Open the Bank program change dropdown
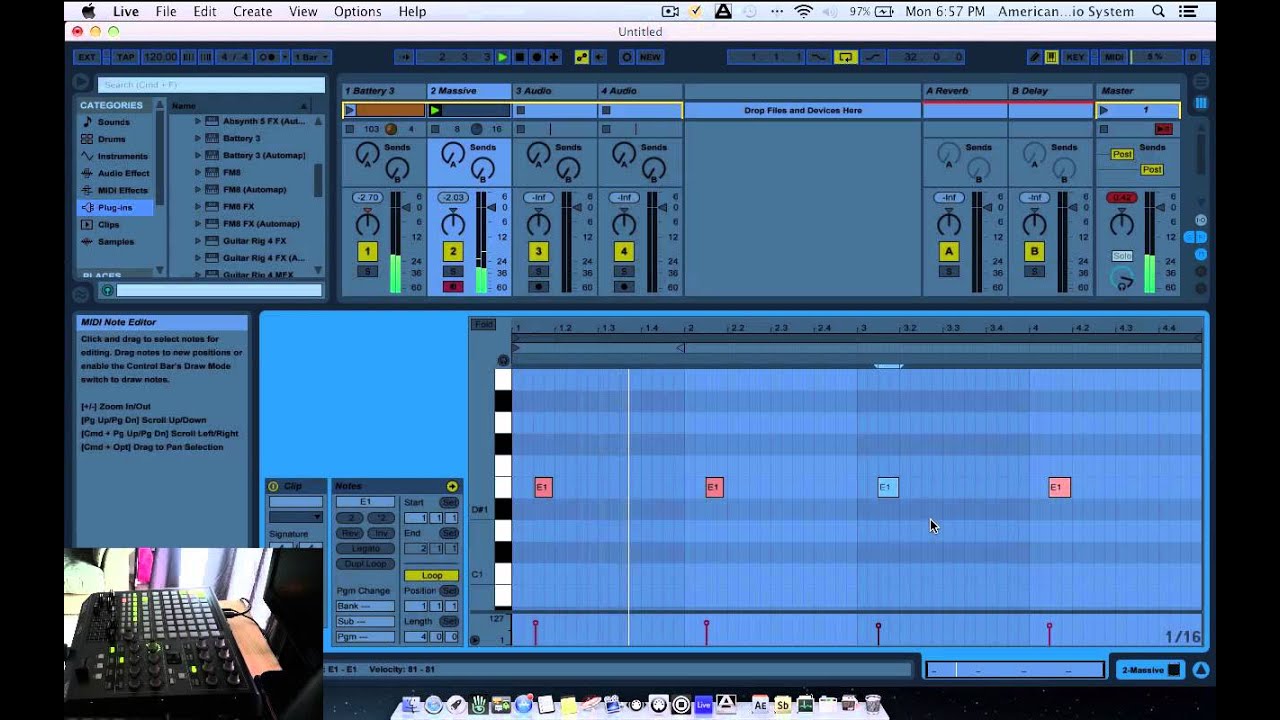Image resolution: width=1280 pixels, height=720 pixels. [x=365, y=606]
